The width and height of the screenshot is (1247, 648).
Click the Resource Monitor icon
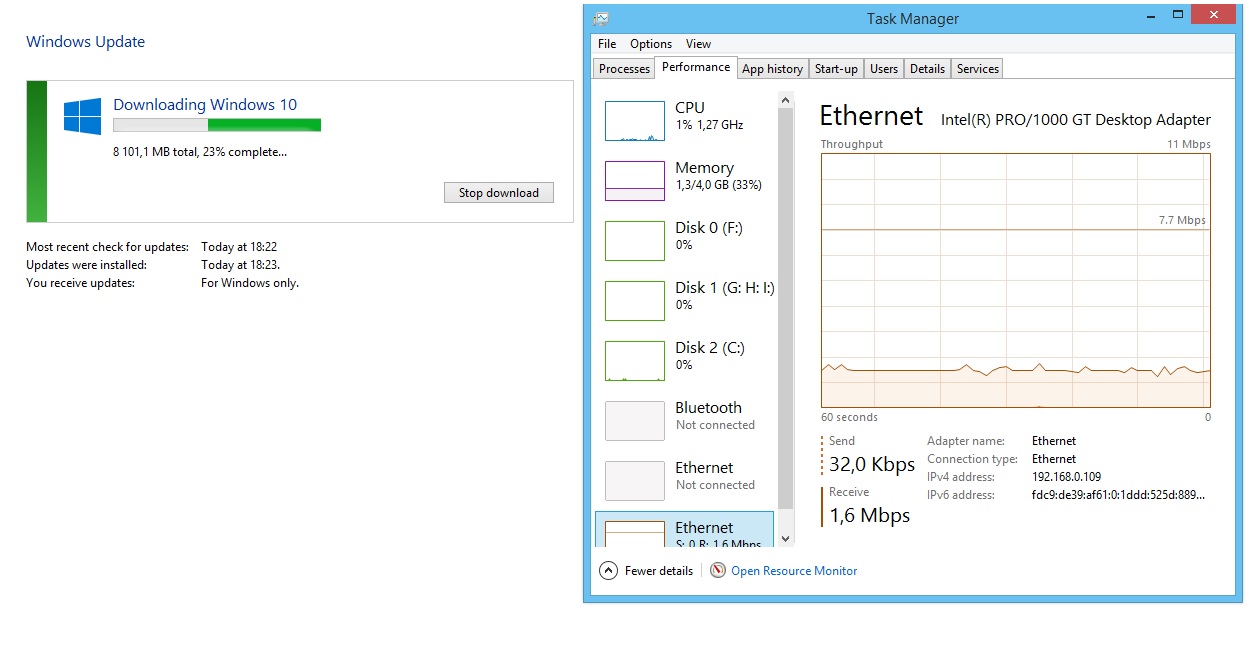[x=718, y=571]
